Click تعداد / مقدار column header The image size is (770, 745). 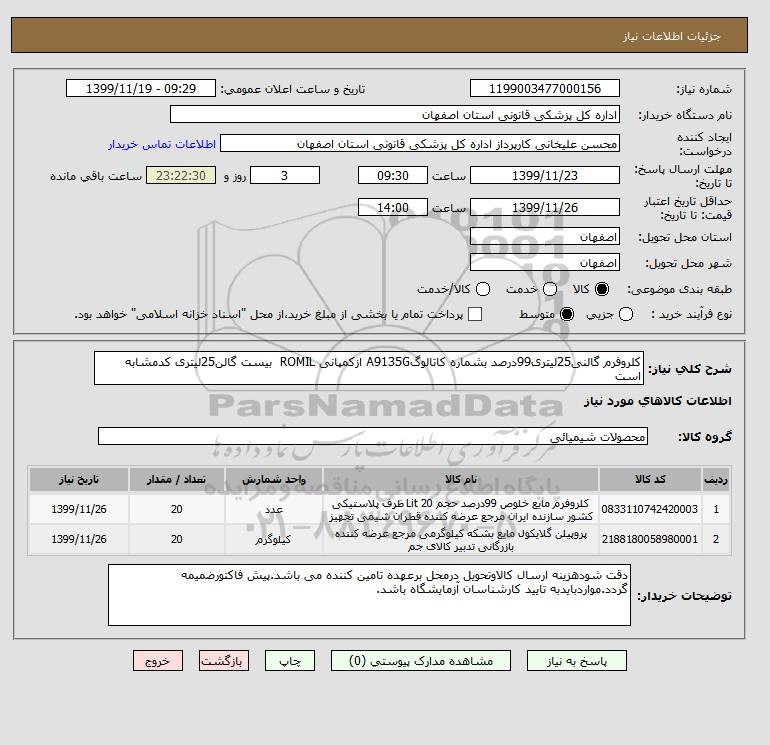(177, 479)
